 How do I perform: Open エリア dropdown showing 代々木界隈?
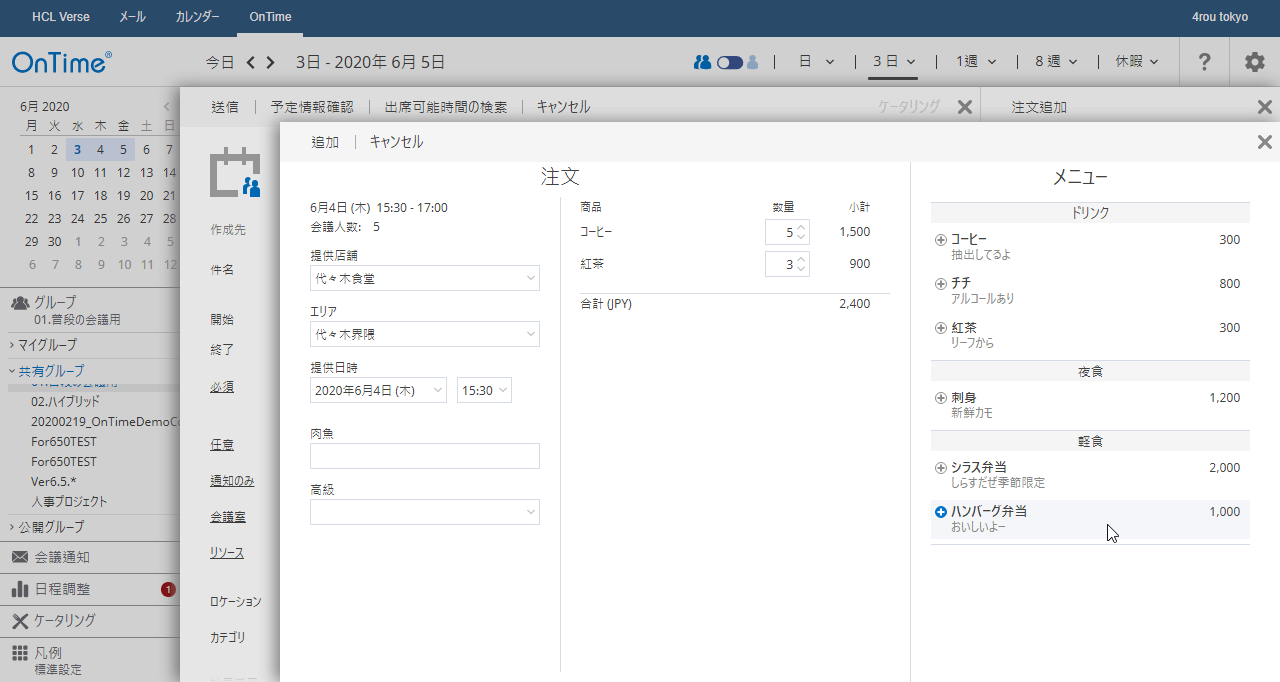pyautogui.click(x=424, y=334)
